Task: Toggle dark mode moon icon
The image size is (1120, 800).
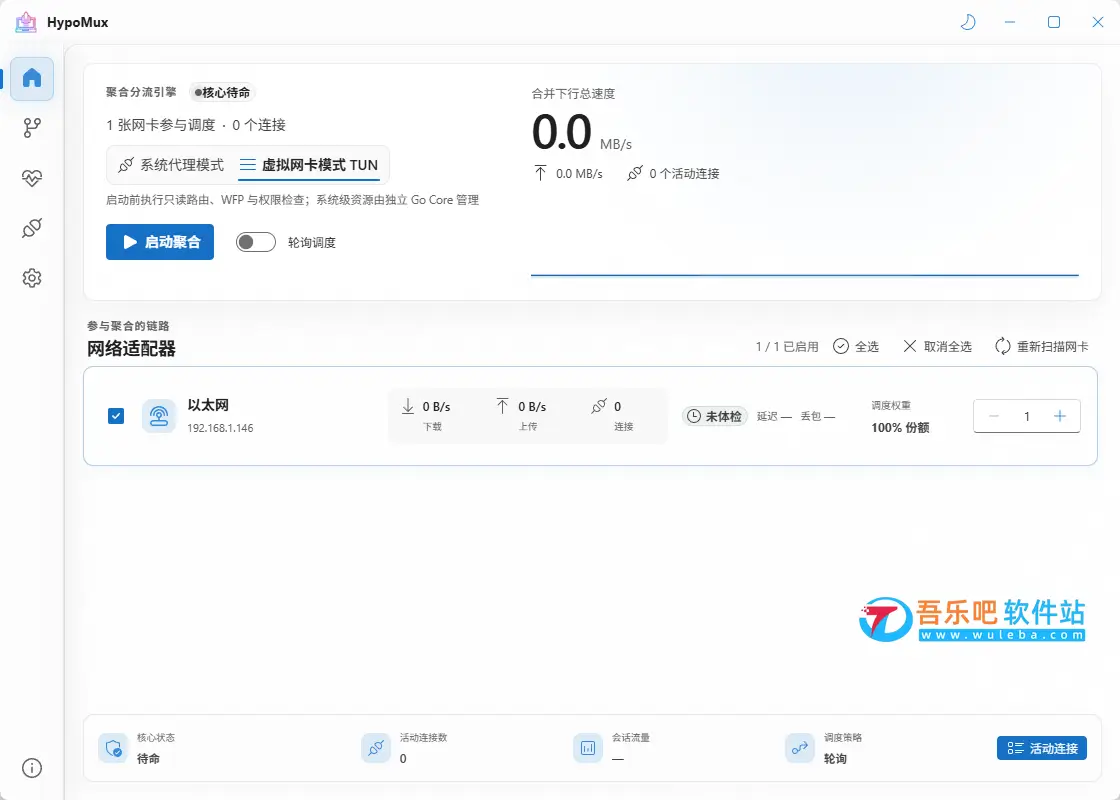Action: (968, 22)
